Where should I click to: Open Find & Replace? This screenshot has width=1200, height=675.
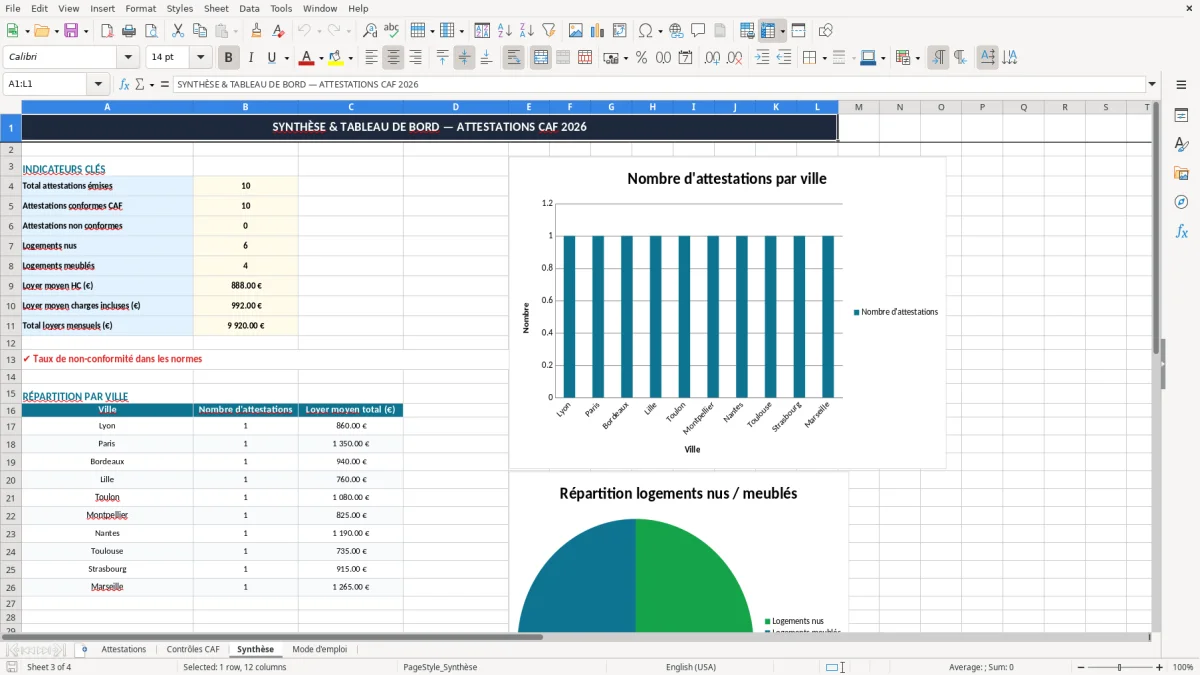tap(370, 31)
